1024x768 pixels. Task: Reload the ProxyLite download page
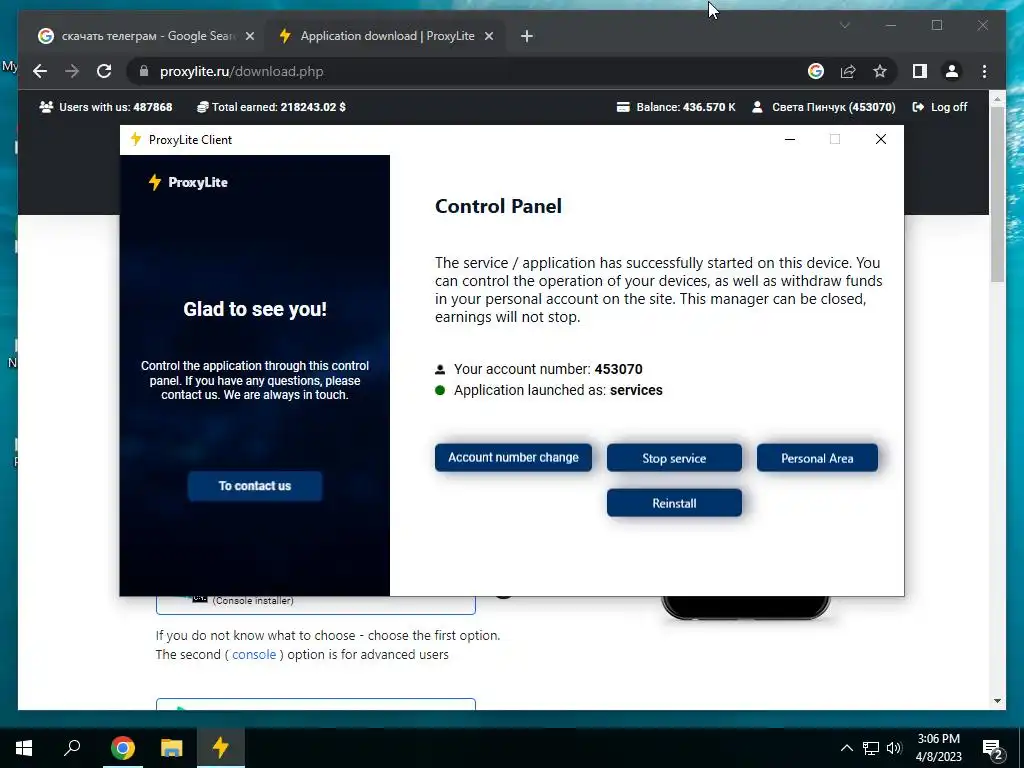[x=104, y=71]
